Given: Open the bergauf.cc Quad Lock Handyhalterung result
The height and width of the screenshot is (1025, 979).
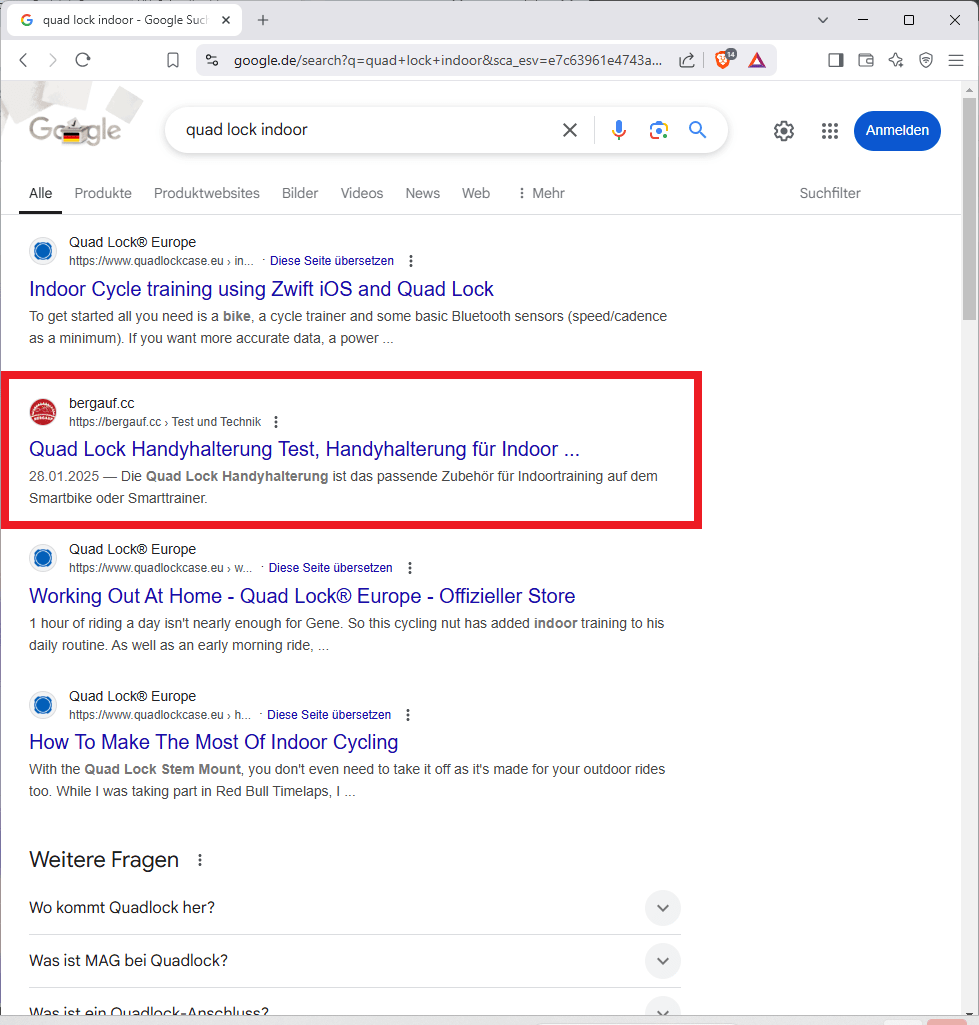Looking at the screenshot, I should 304,449.
